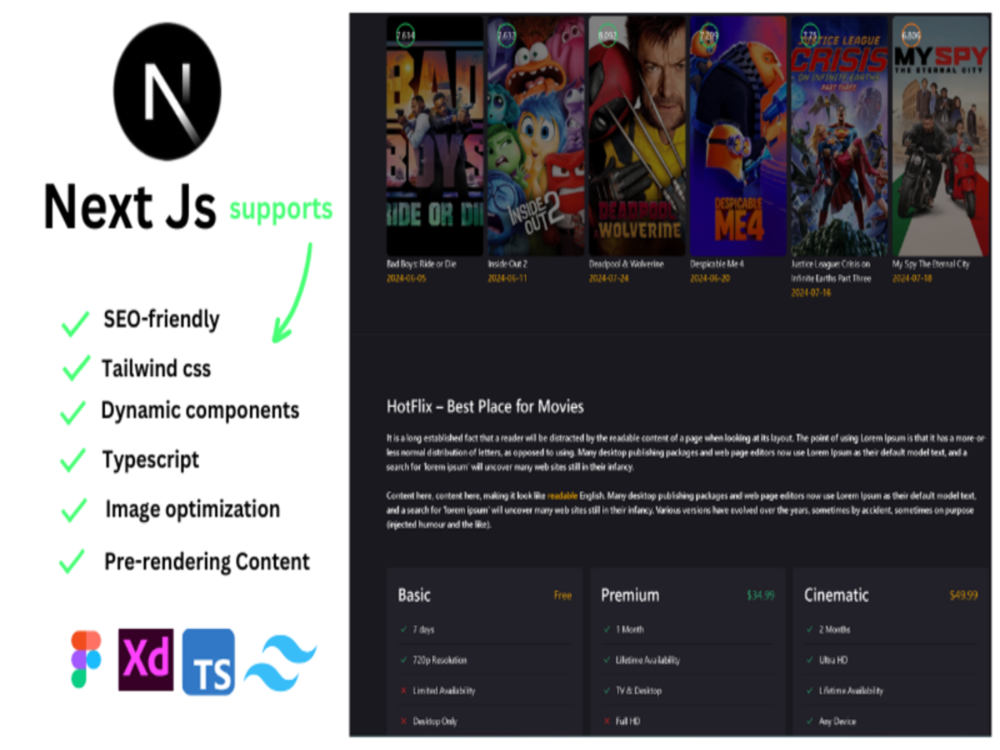
Task: Open the Deadpool & Wolverine poster
Action: coord(636,136)
